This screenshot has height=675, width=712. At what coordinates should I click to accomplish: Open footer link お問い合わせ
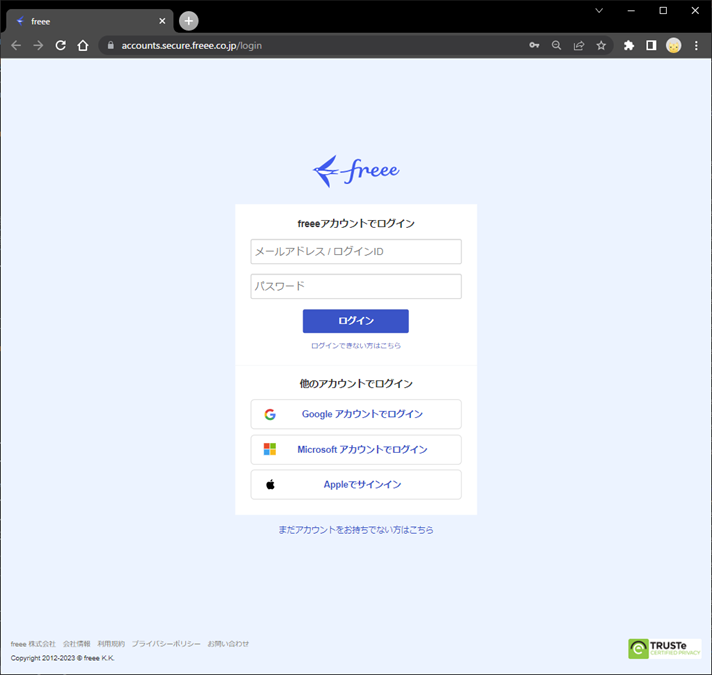point(228,644)
